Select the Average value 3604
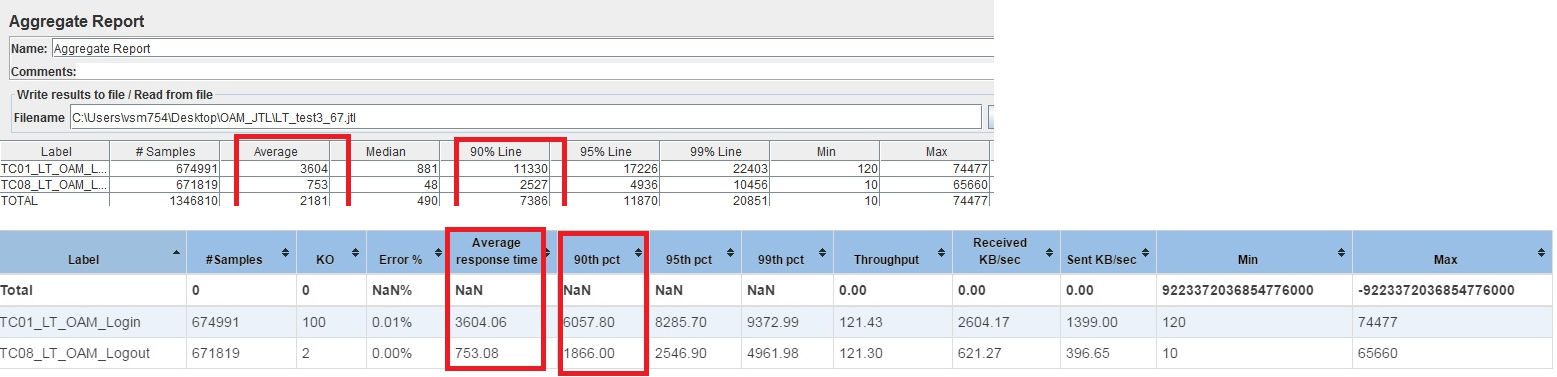This screenshot has width=1557, height=377. (313, 169)
